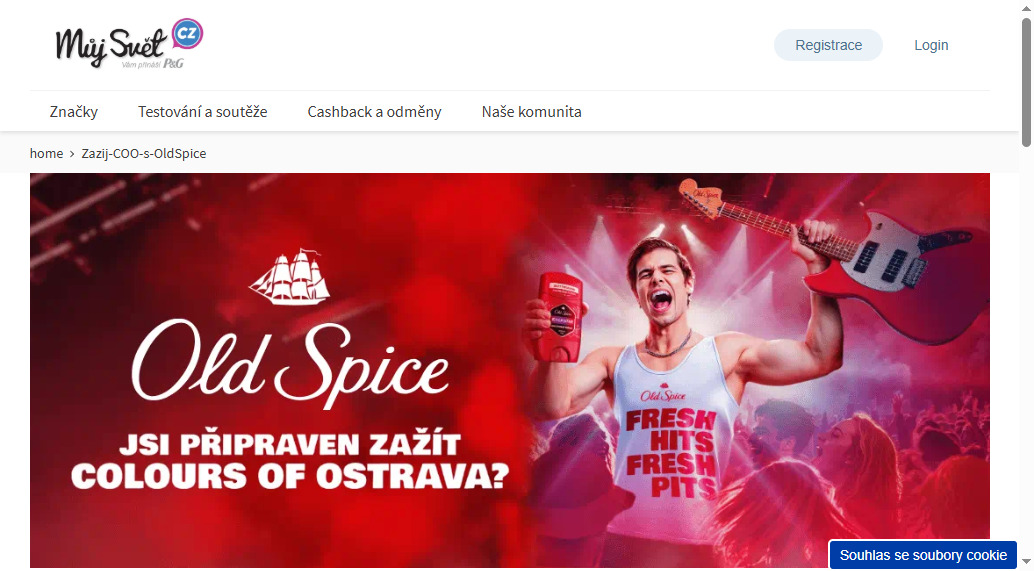Click the Registrace button
Viewport: 1034px width, 571px height.
coord(828,45)
